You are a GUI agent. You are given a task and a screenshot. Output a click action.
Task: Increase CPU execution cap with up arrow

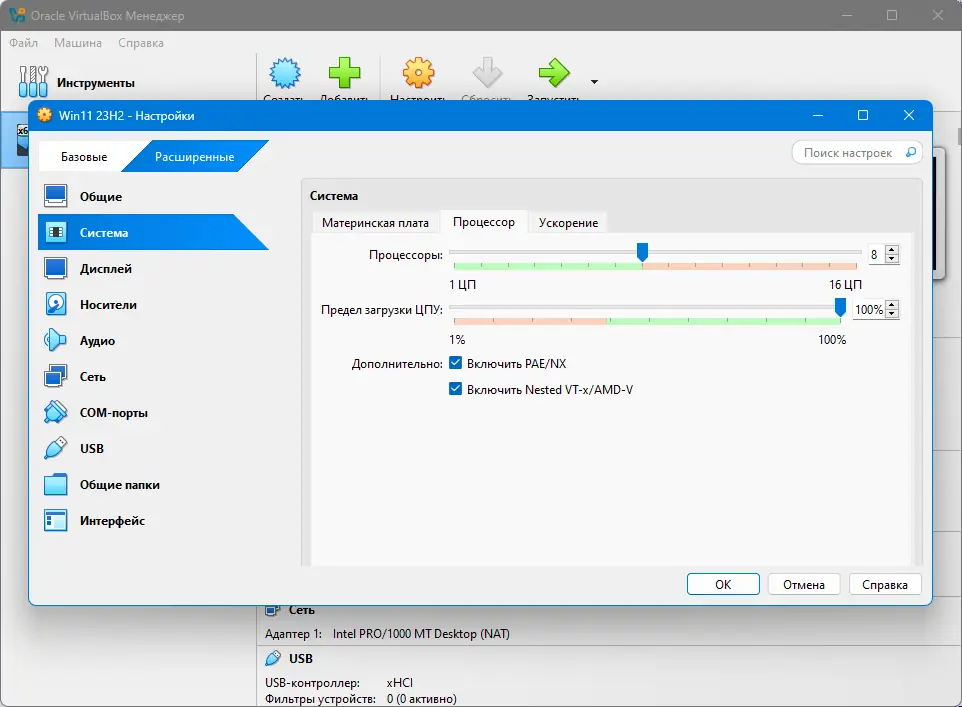coord(893,305)
